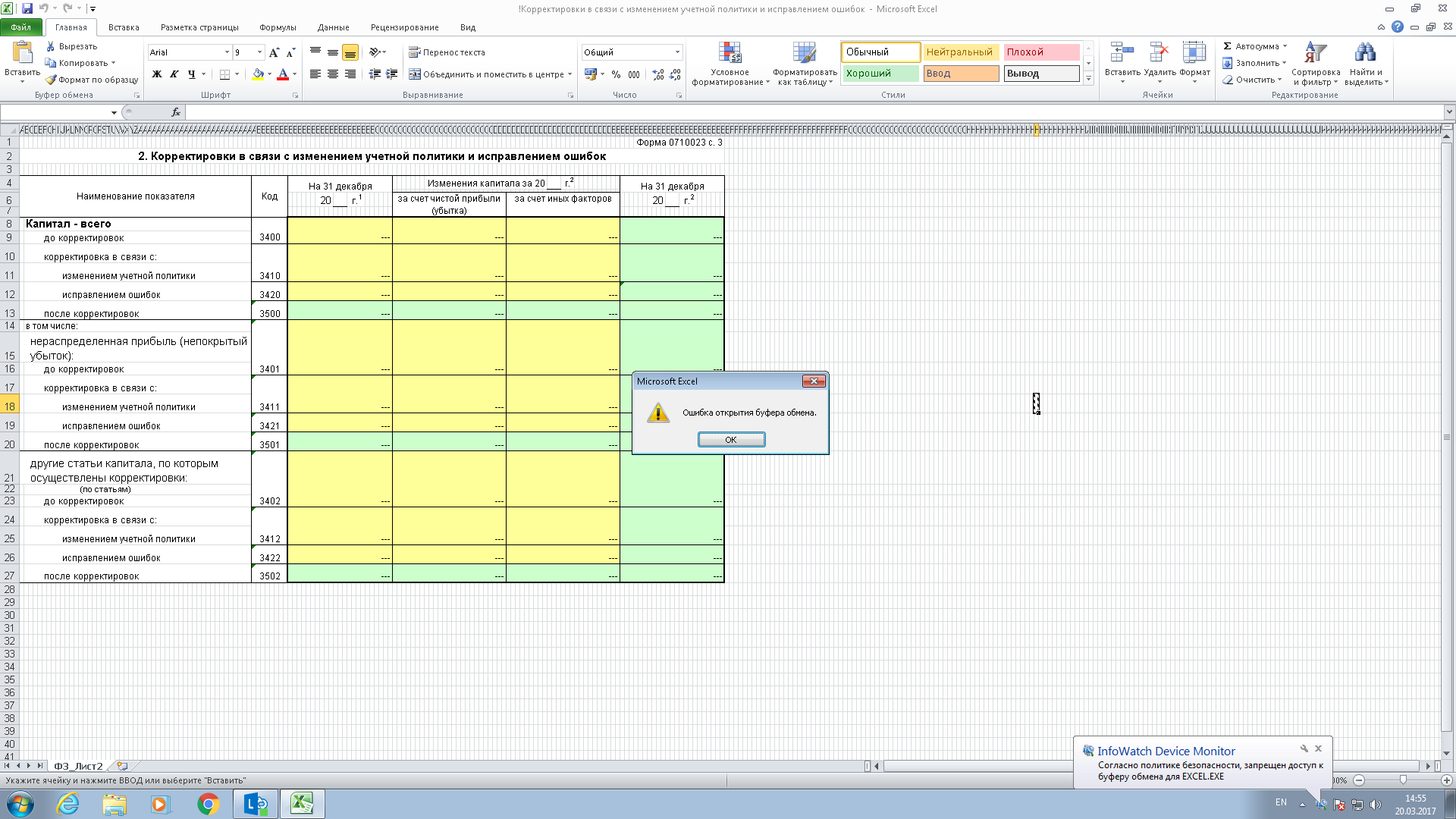This screenshot has width=1456, height=819.
Task: Open the Файл menu tab
Action: click(21, 27)
